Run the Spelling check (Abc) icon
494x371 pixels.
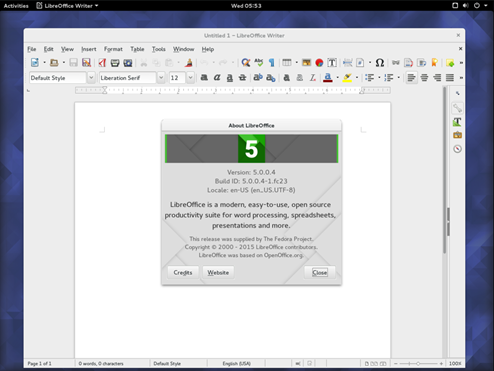259,62
